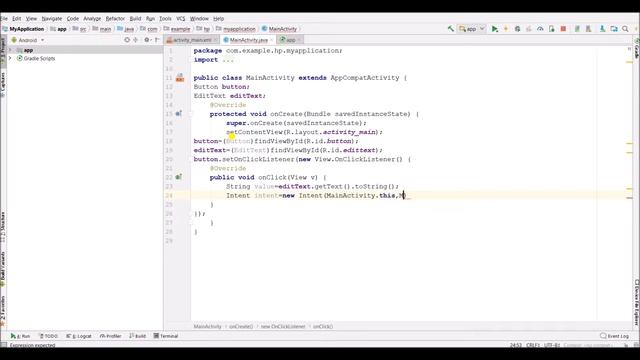The width and height of the screenshot is (640, 360).
Task: Expand the app module tree node
Action: click(11, 50)
